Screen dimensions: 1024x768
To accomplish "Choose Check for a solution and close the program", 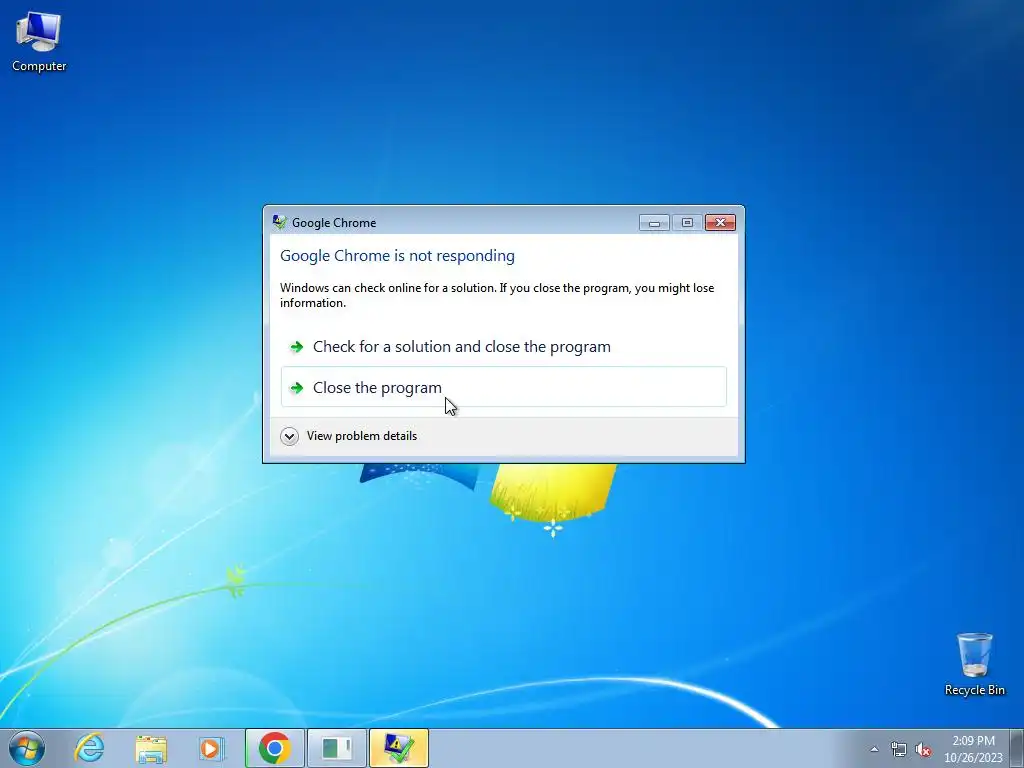I will (x=504, y=347).
